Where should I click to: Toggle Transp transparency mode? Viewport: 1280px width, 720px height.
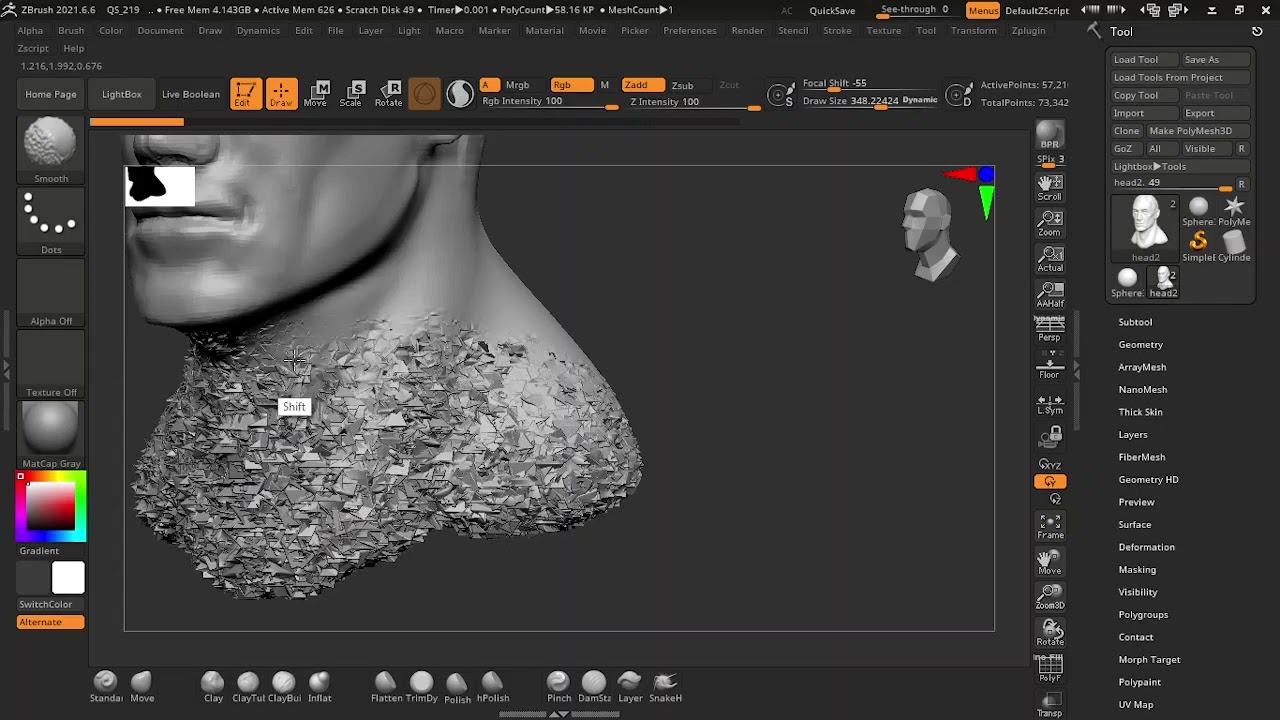pyautogui.click(x=1049, y=705)
